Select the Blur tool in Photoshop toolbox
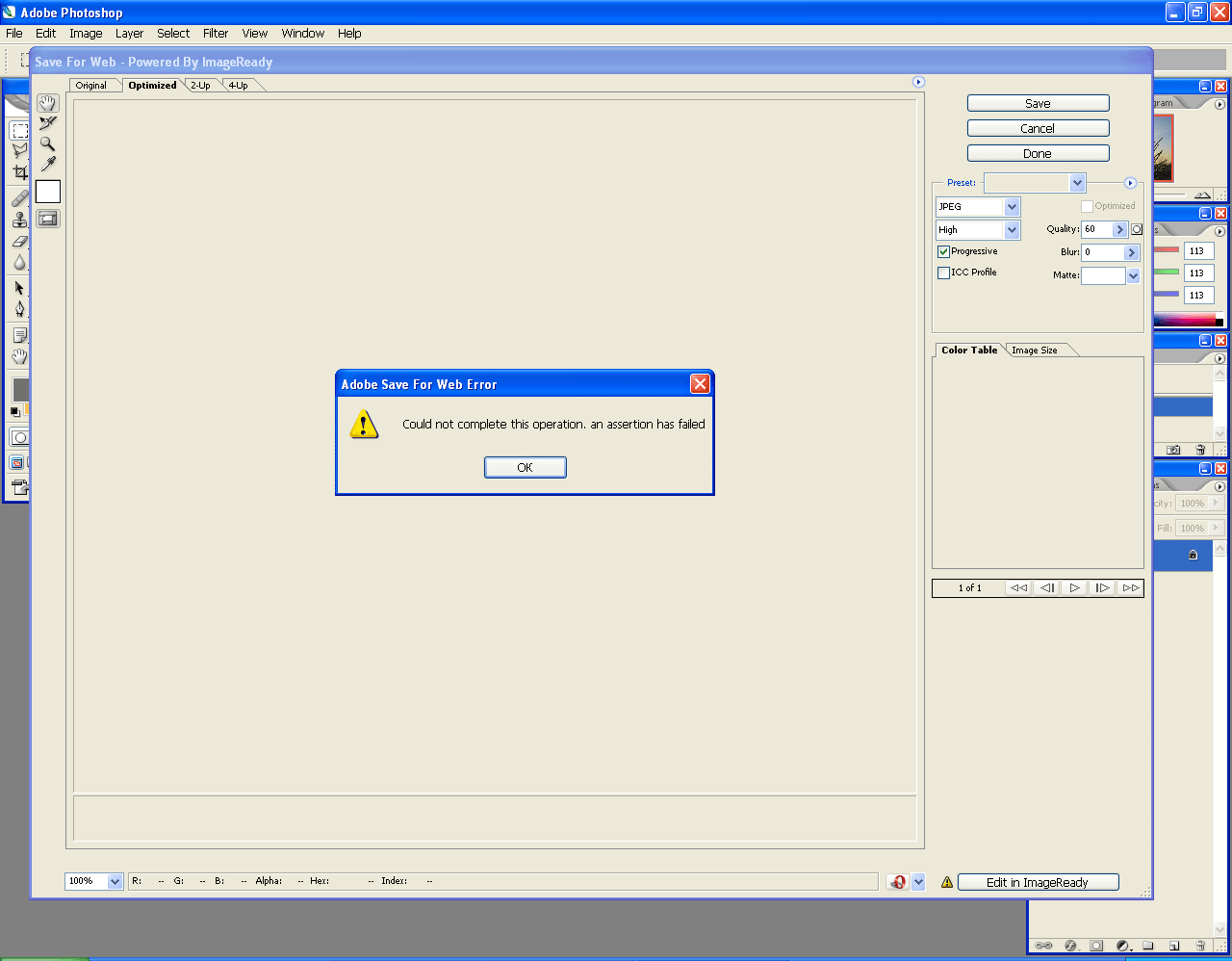The height and width of the screenshot is (961, 1232). tap(19, 262)
